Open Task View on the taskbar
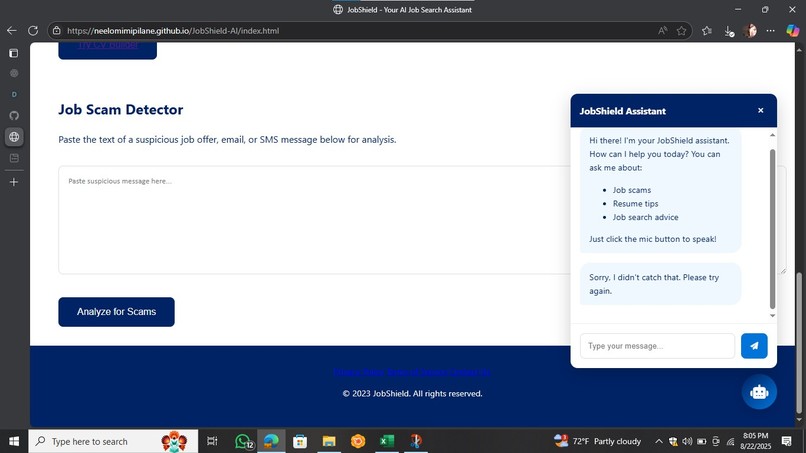 212,441
